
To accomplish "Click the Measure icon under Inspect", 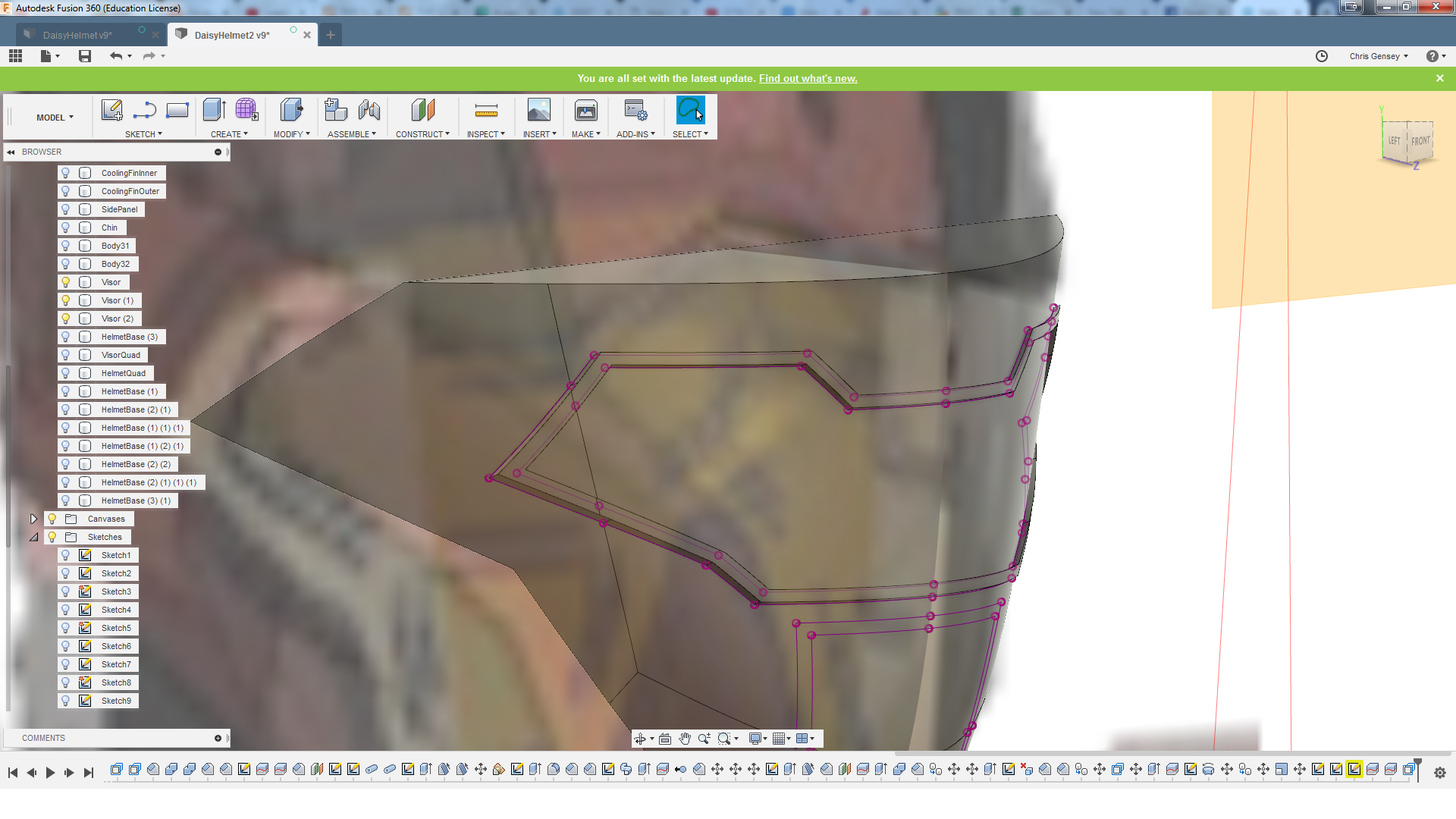I will pos(485,111).
